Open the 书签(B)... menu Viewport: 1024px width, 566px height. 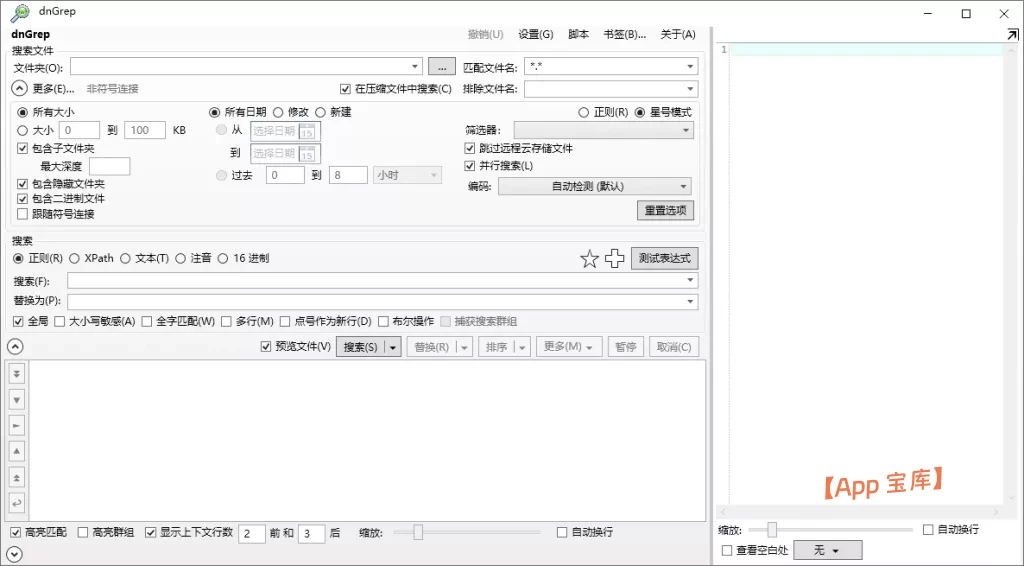coord(624,35)
